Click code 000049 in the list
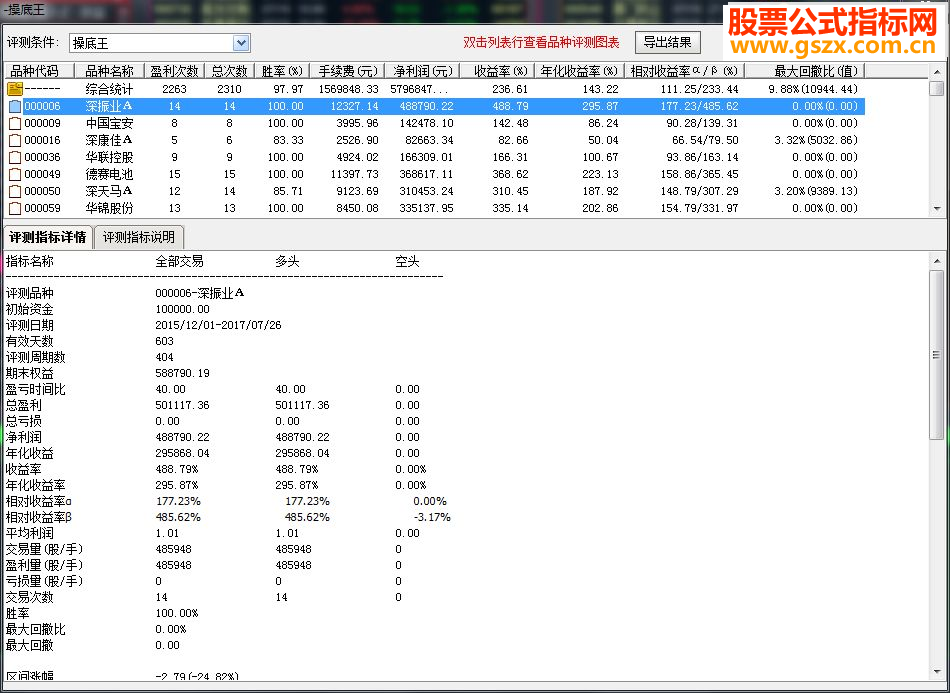Viewport: 950px width, 693px height. 42,174
